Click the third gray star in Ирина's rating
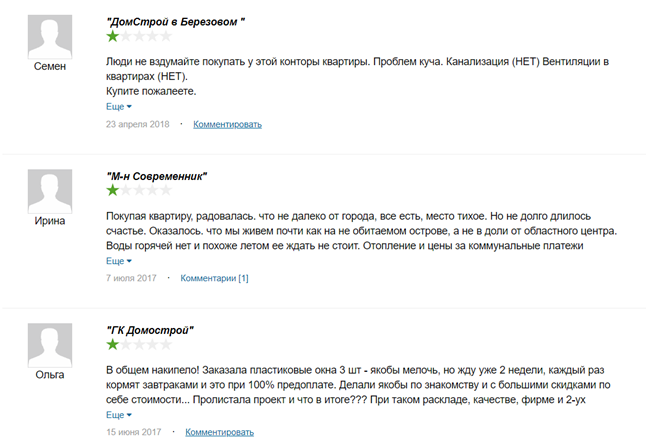Screen dimensions: 646x447 [139, 190]
